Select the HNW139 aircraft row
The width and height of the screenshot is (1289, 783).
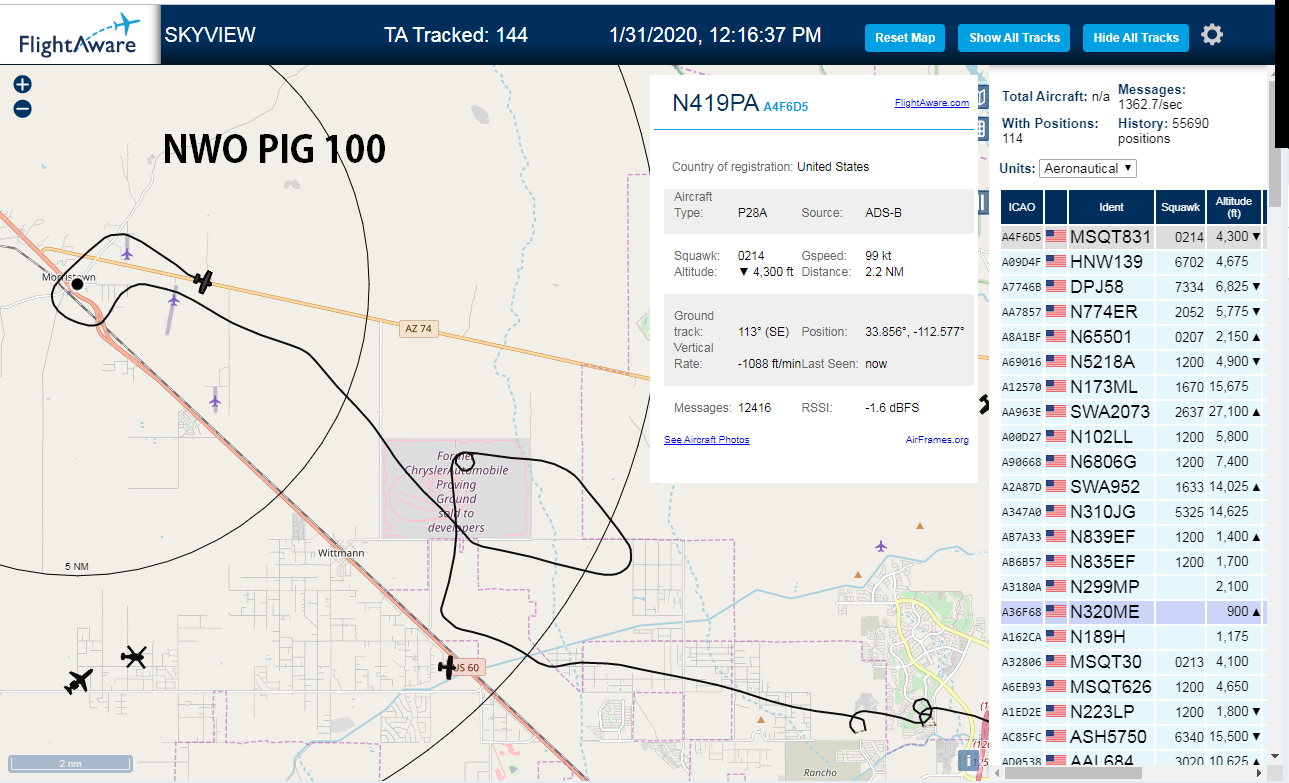pos(1134,262)
